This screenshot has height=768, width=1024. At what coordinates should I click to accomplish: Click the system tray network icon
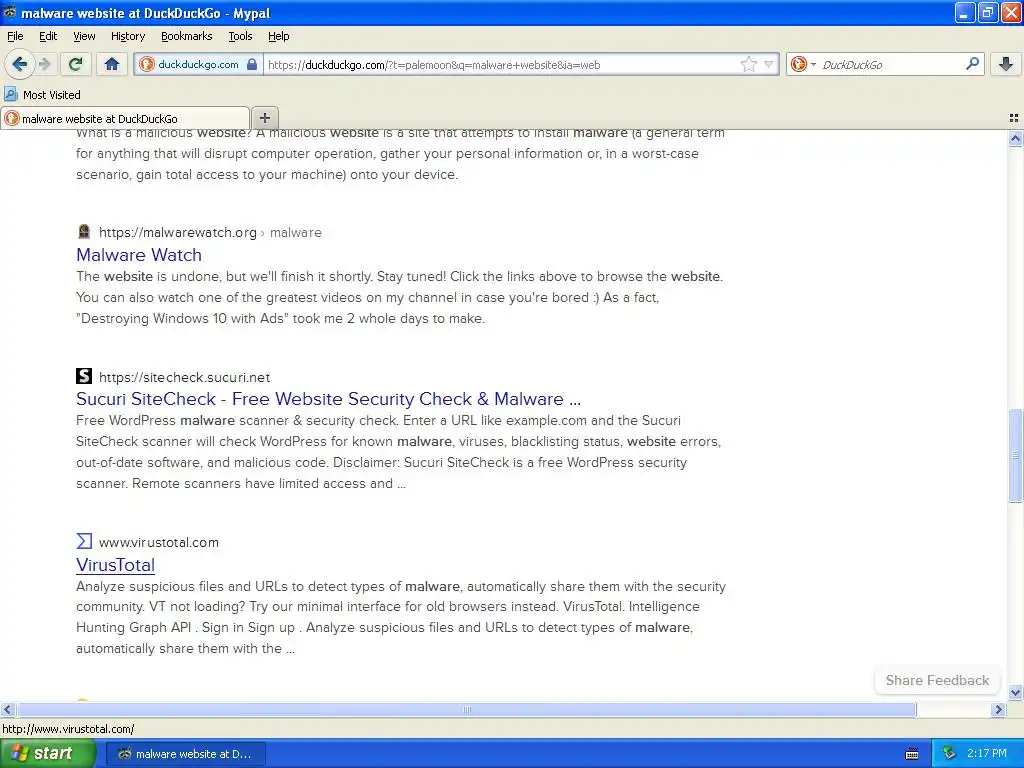949,754
